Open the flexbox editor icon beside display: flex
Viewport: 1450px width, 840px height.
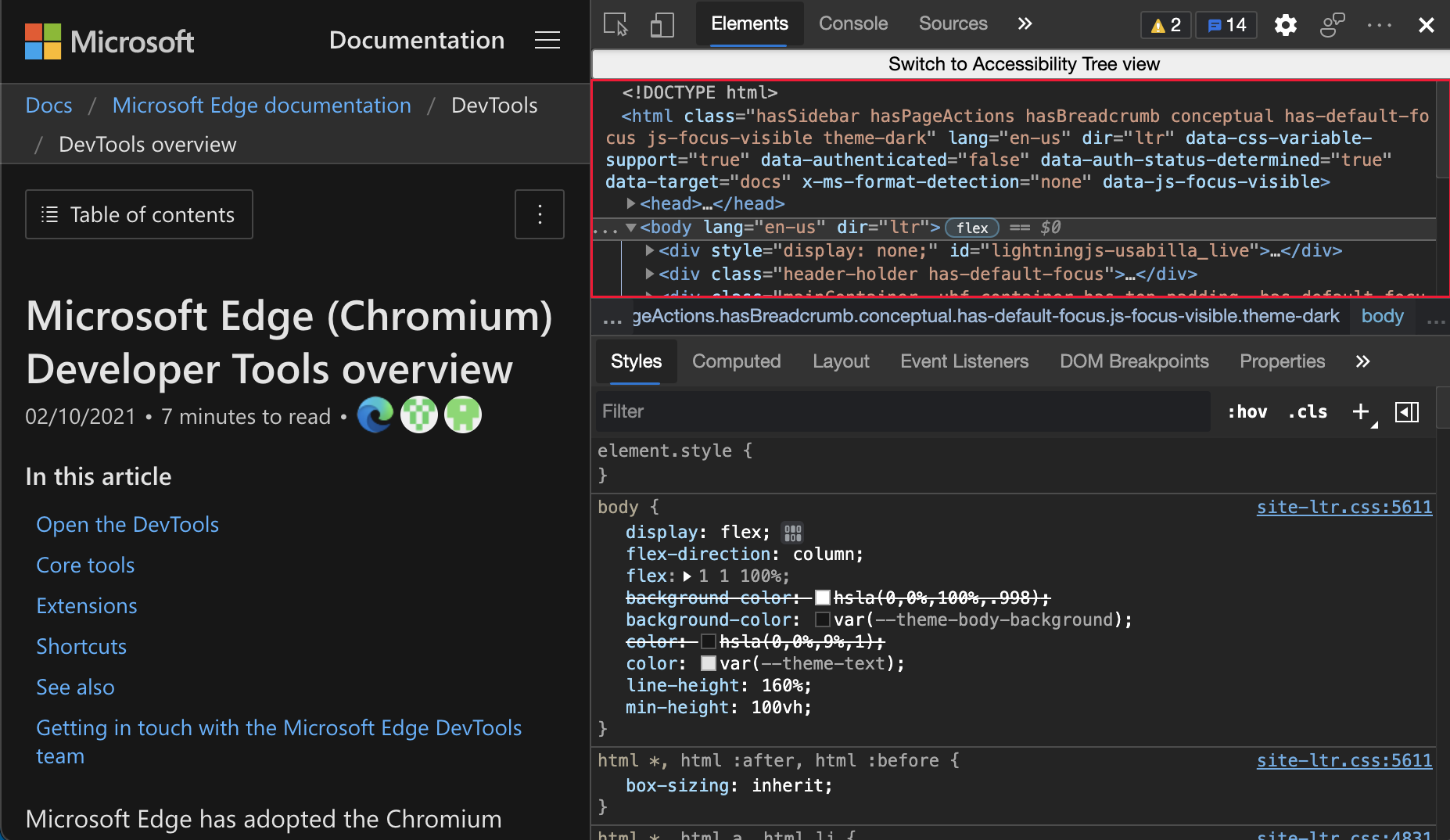pyautogui.click(x=792, y=533)
